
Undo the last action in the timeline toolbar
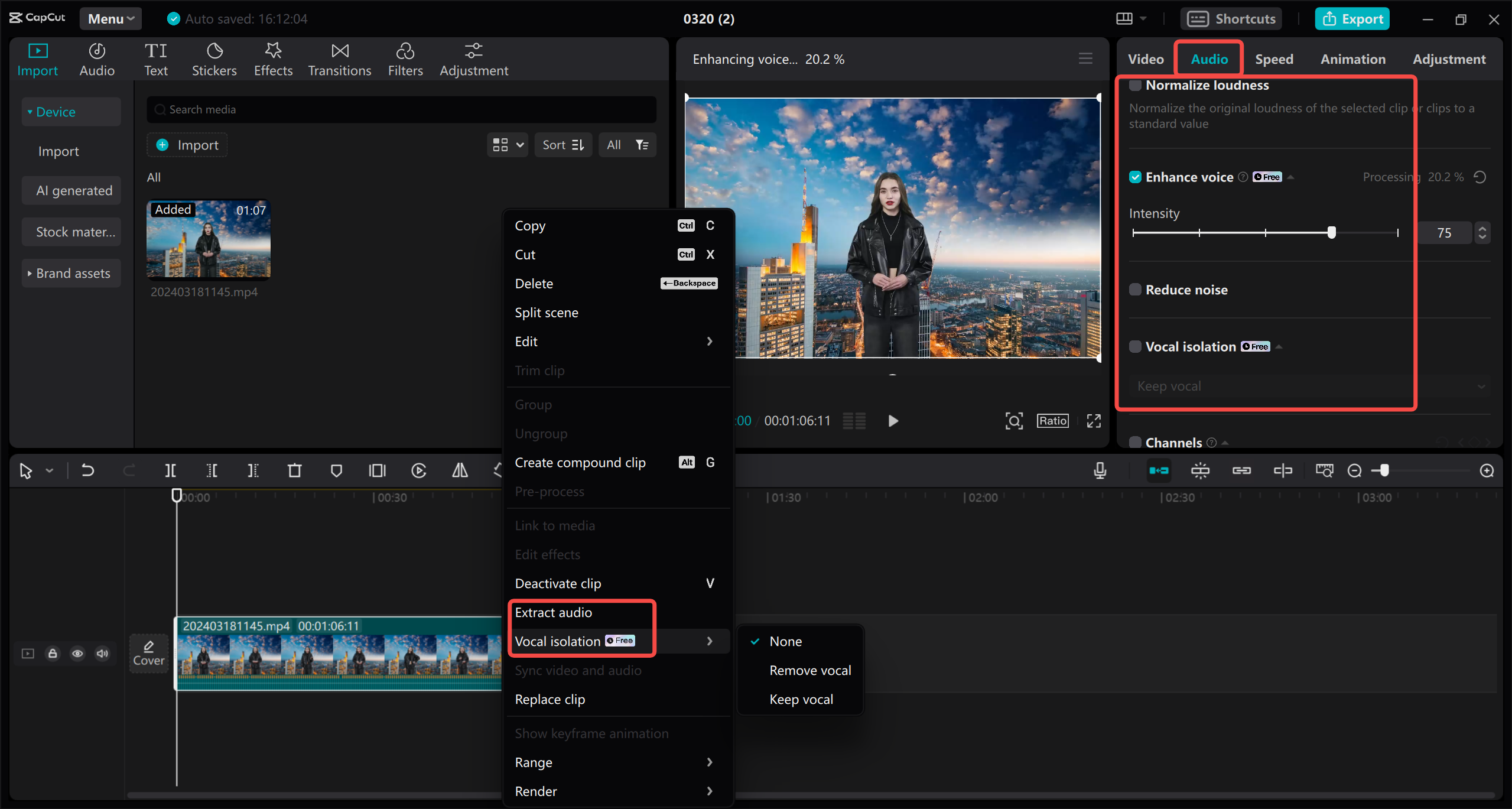[x=87, y=470]
